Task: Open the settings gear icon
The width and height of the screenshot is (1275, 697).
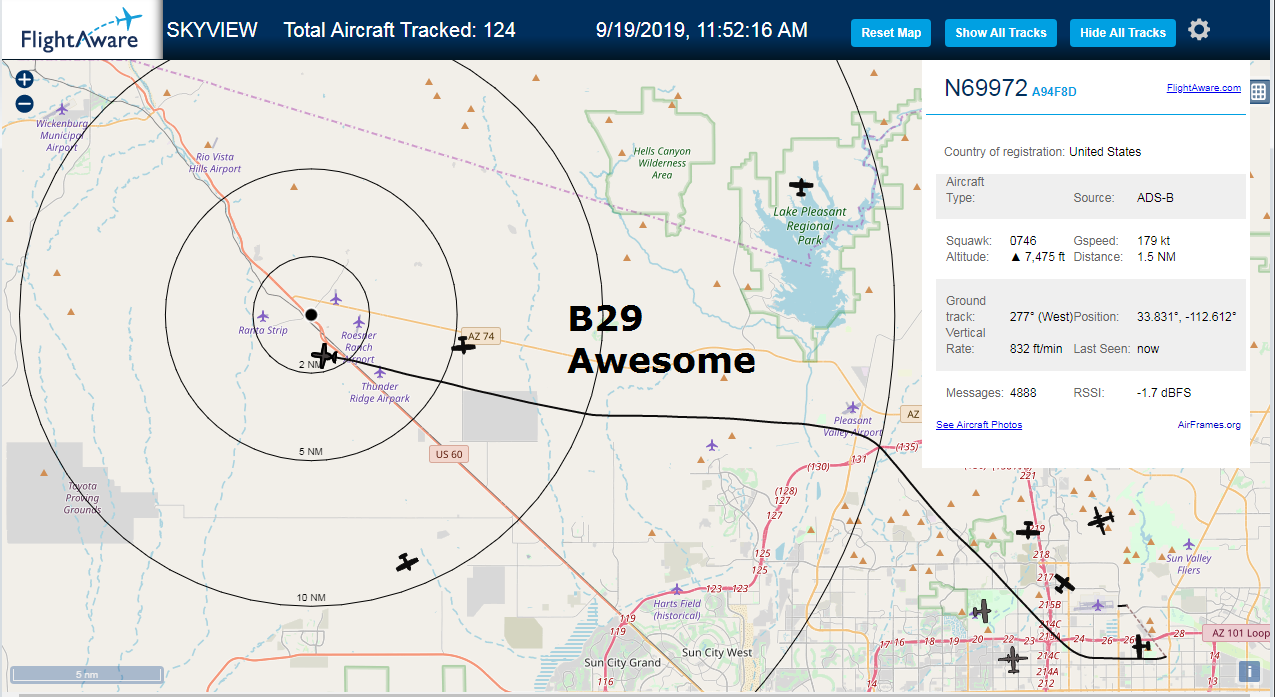Action: (1199, 30)
